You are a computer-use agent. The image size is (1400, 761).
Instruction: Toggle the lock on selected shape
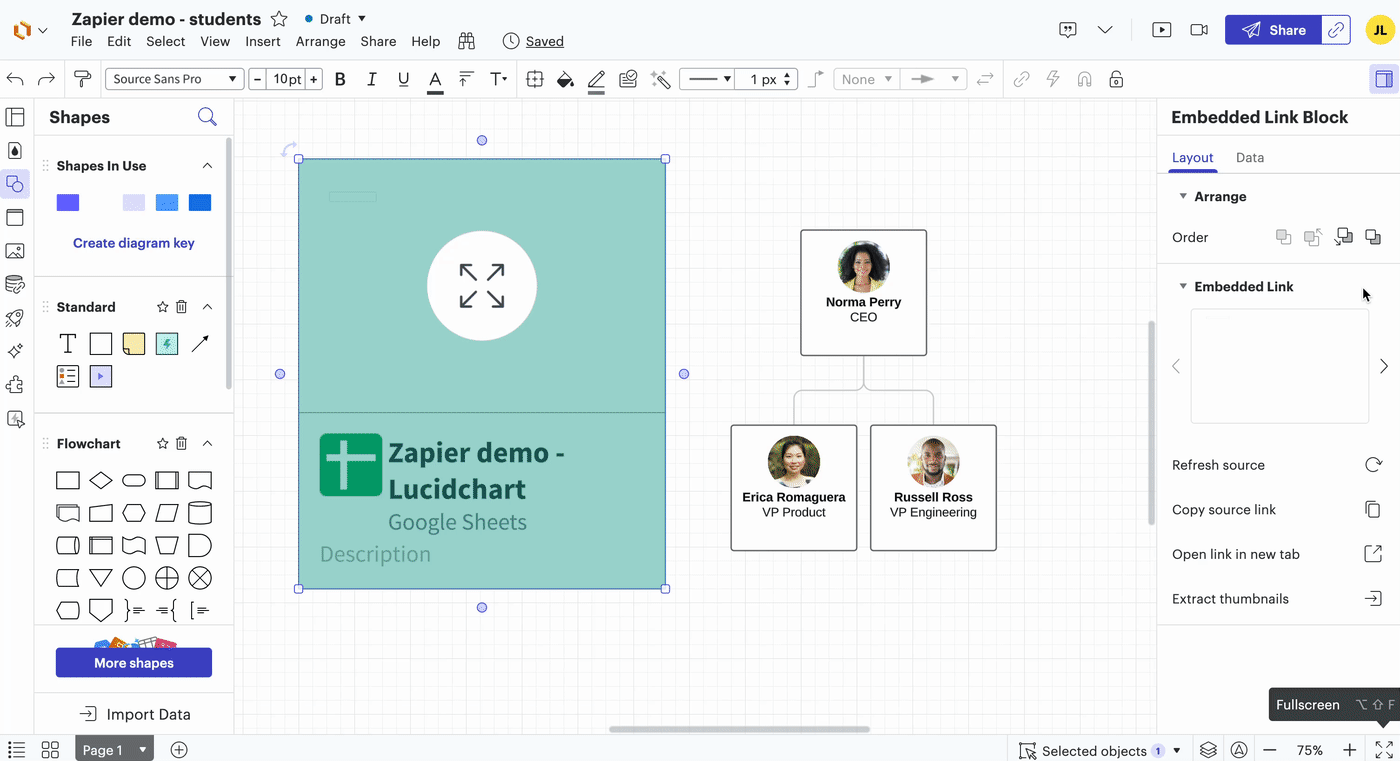pyautogui.click(x=1116, y=79)
